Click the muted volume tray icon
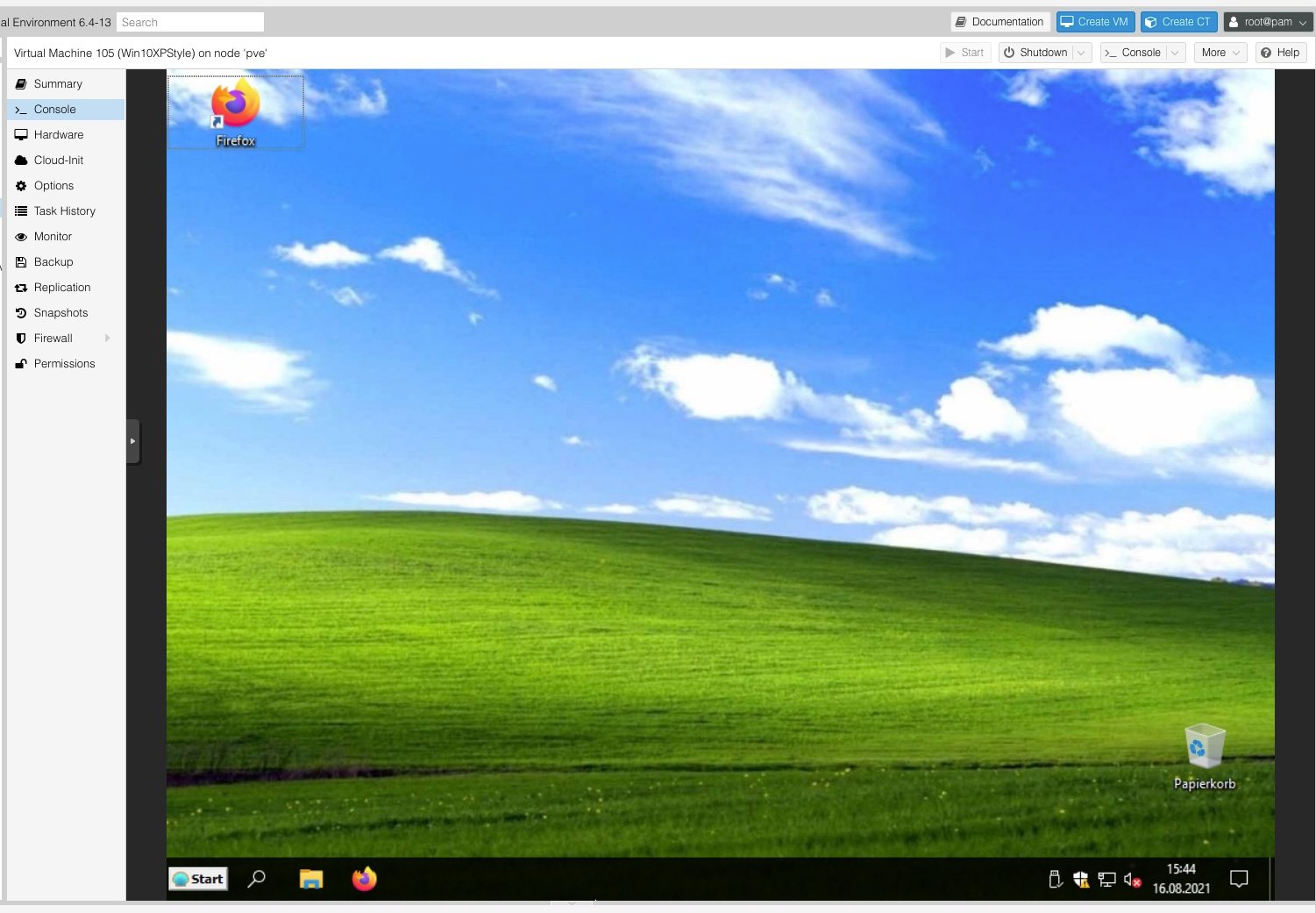 [1132, 879]
